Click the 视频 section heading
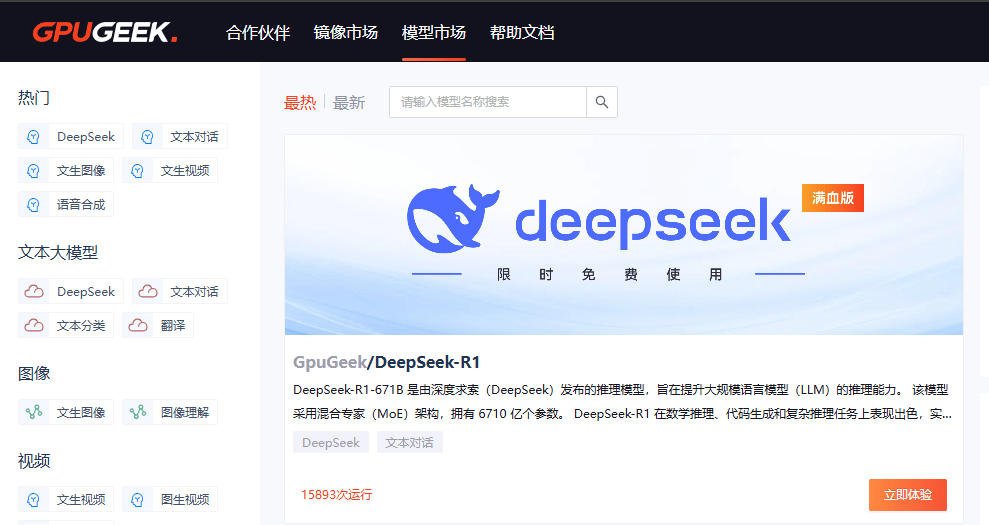Image resolution: width=989 pixels, height=525 pixels. point(34,461)
